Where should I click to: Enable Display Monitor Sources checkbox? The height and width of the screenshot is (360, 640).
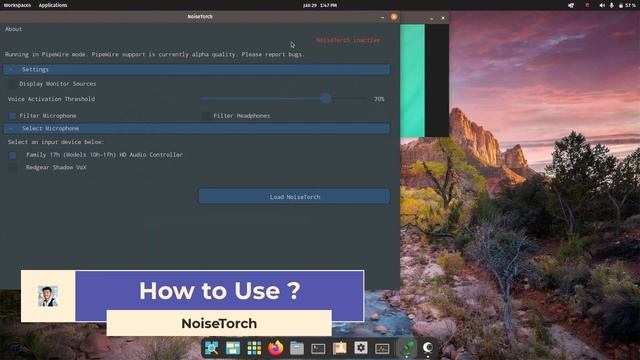13,84
